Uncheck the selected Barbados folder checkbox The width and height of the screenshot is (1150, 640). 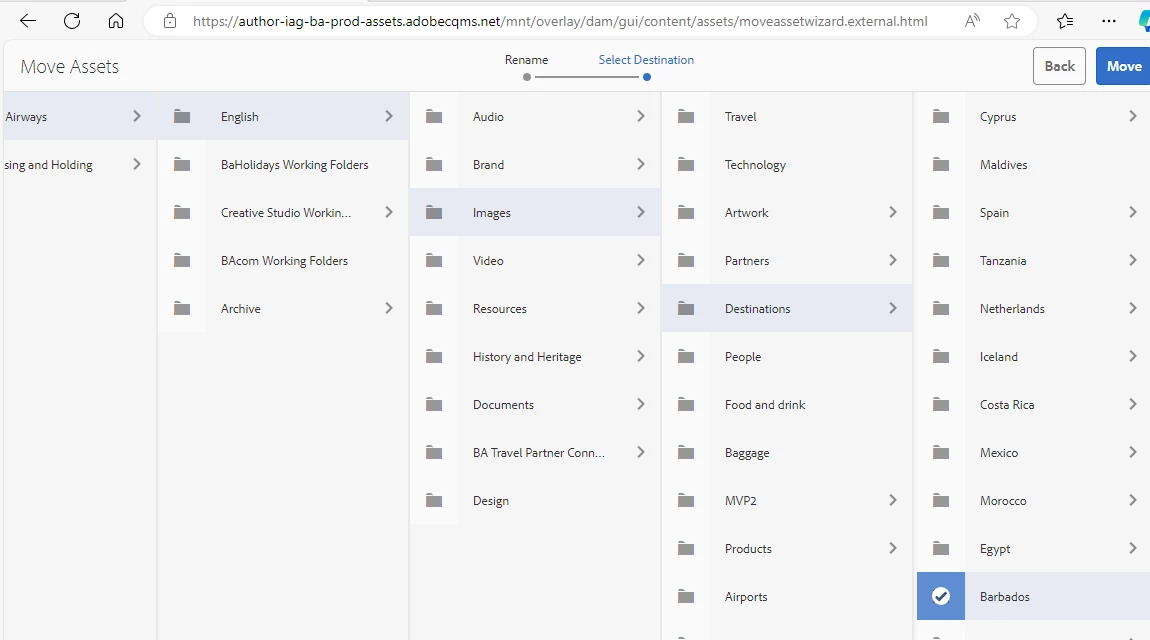(941, 597)
